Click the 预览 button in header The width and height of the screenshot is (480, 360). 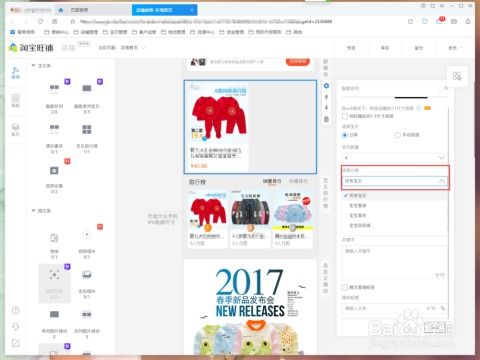tap(351, 48)
